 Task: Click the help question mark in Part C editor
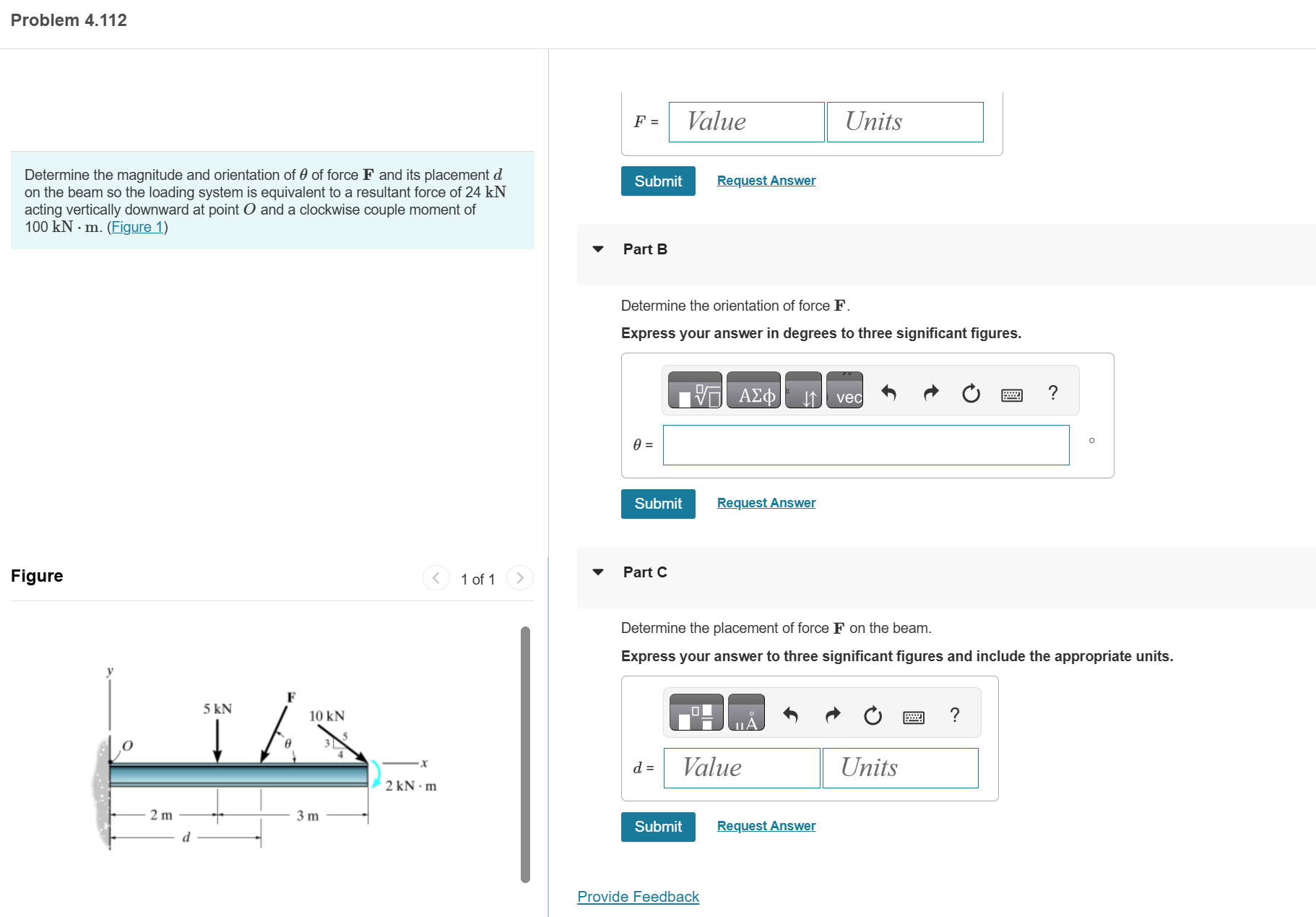click(955, 715)
